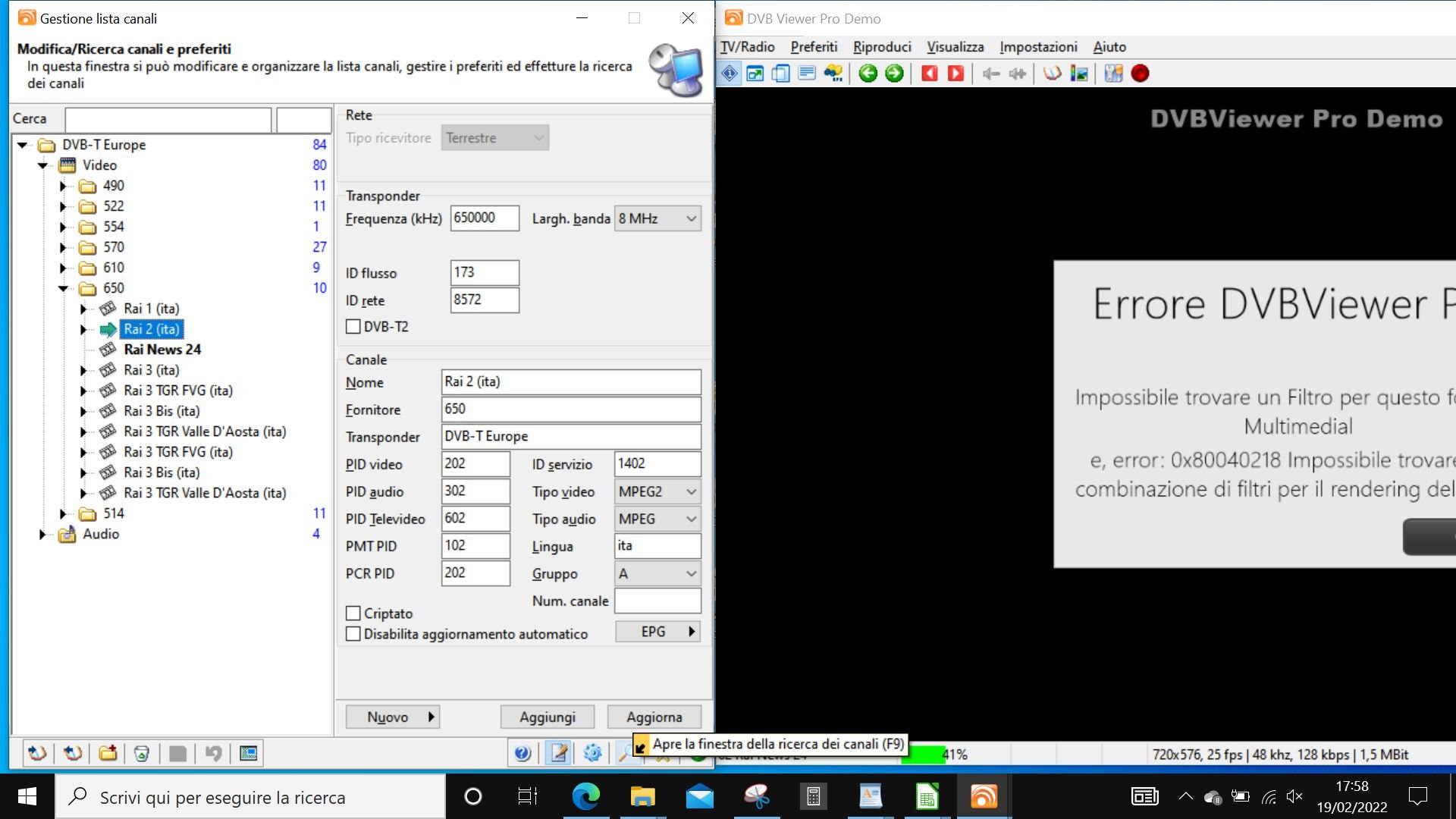Open the Aiuto menu
The width and height of the screenshot is (1456, 819).
(x=1109, y=47)
